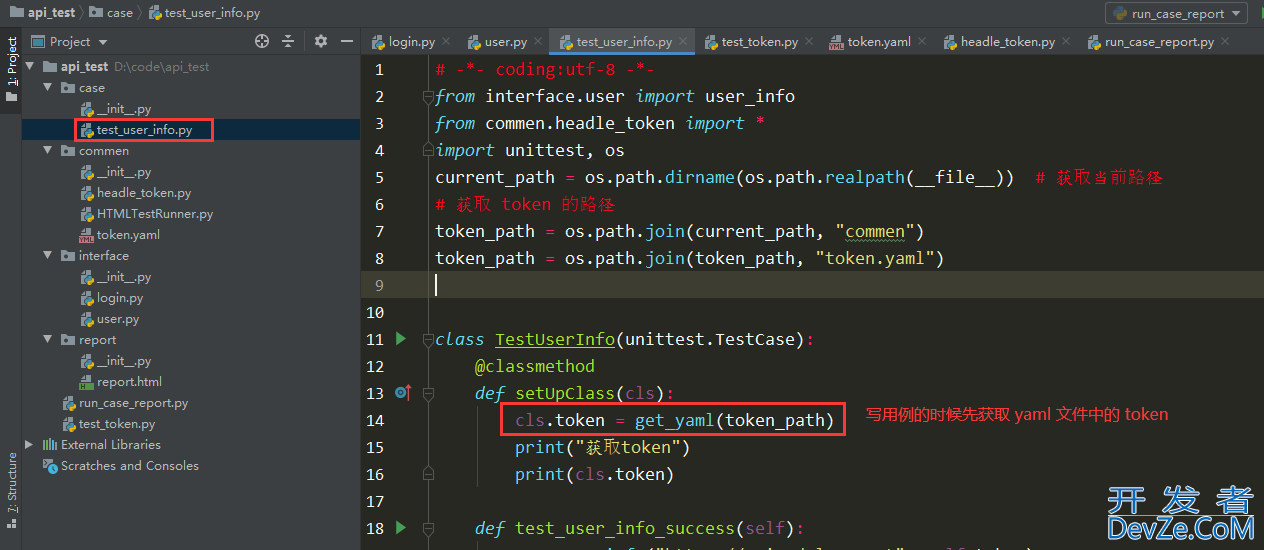This screenshot has width=1264, height=550.
Task: Click TestUserInfo class name in editor
Action: coord(555,339)
